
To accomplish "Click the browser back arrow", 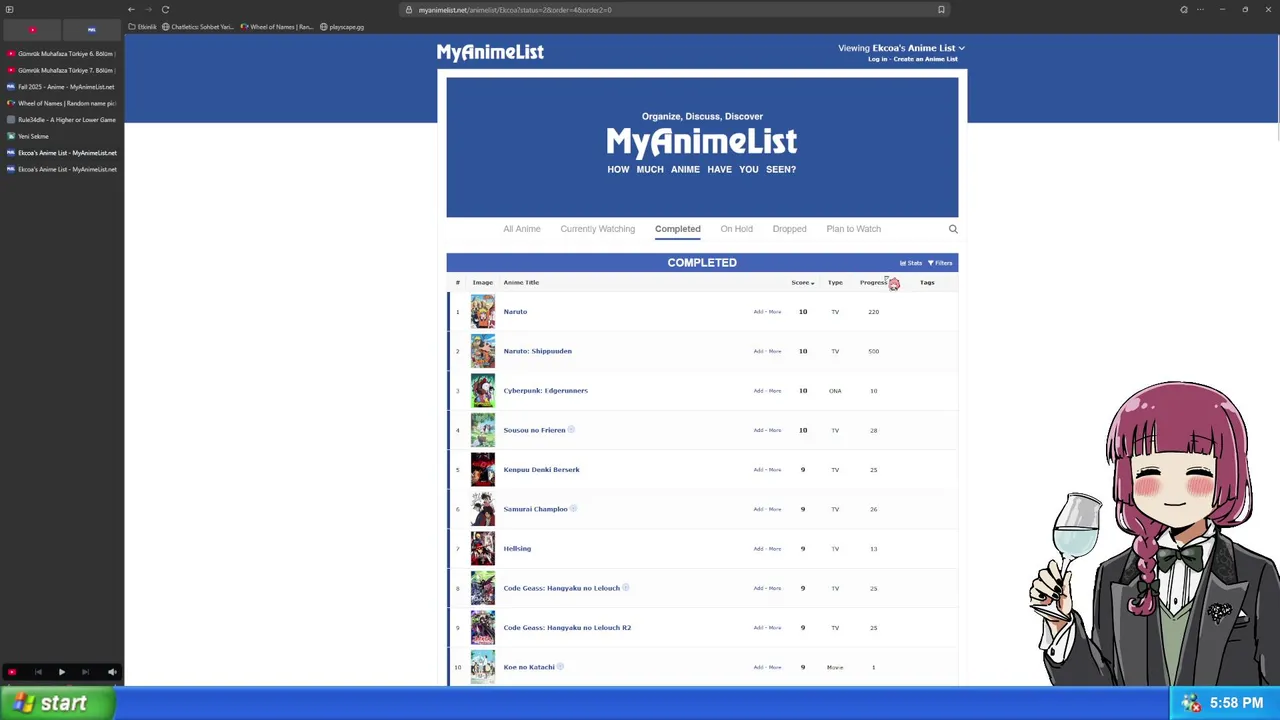I will tap(131, 9).
